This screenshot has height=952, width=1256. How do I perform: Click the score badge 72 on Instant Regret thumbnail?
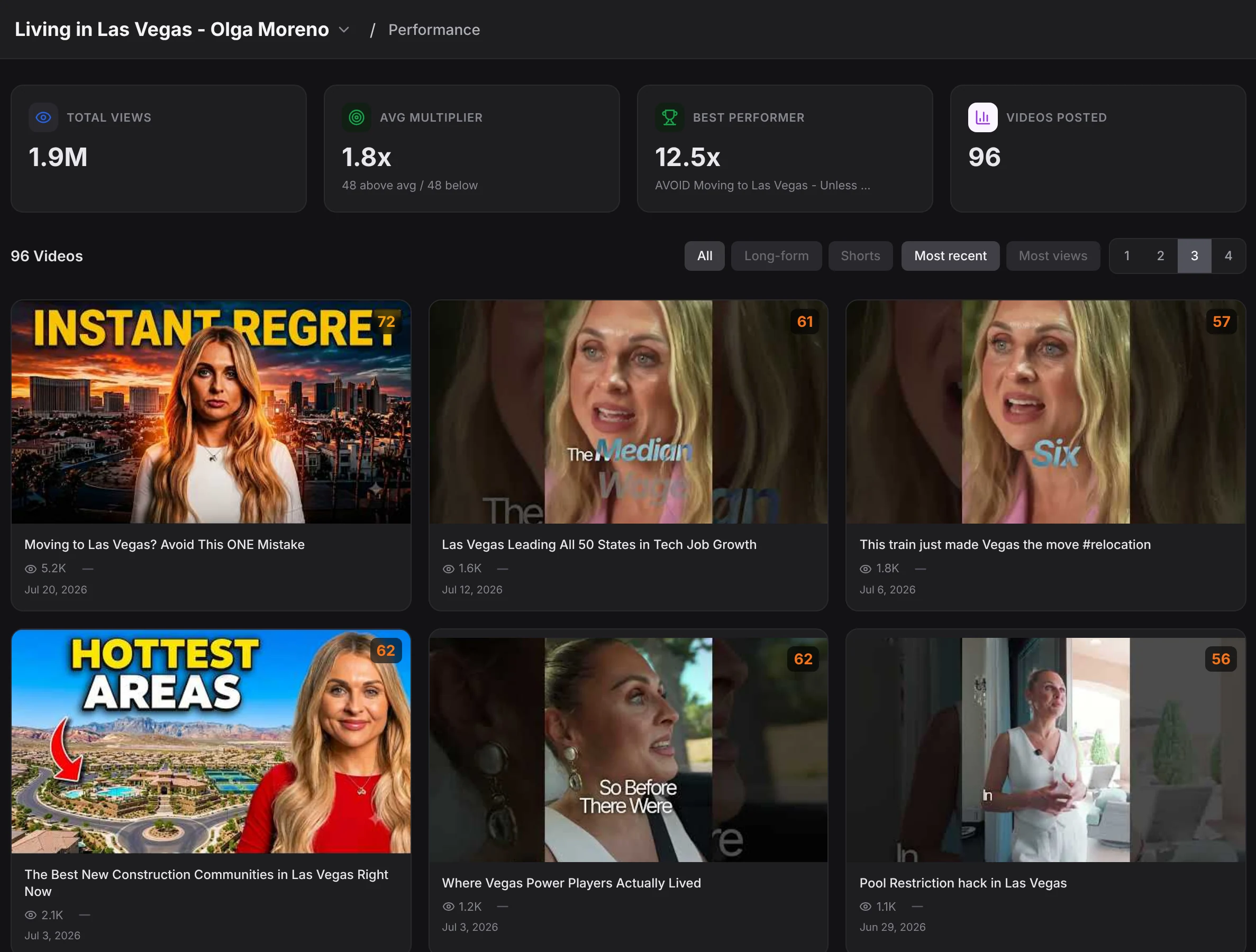click(386, 322)
